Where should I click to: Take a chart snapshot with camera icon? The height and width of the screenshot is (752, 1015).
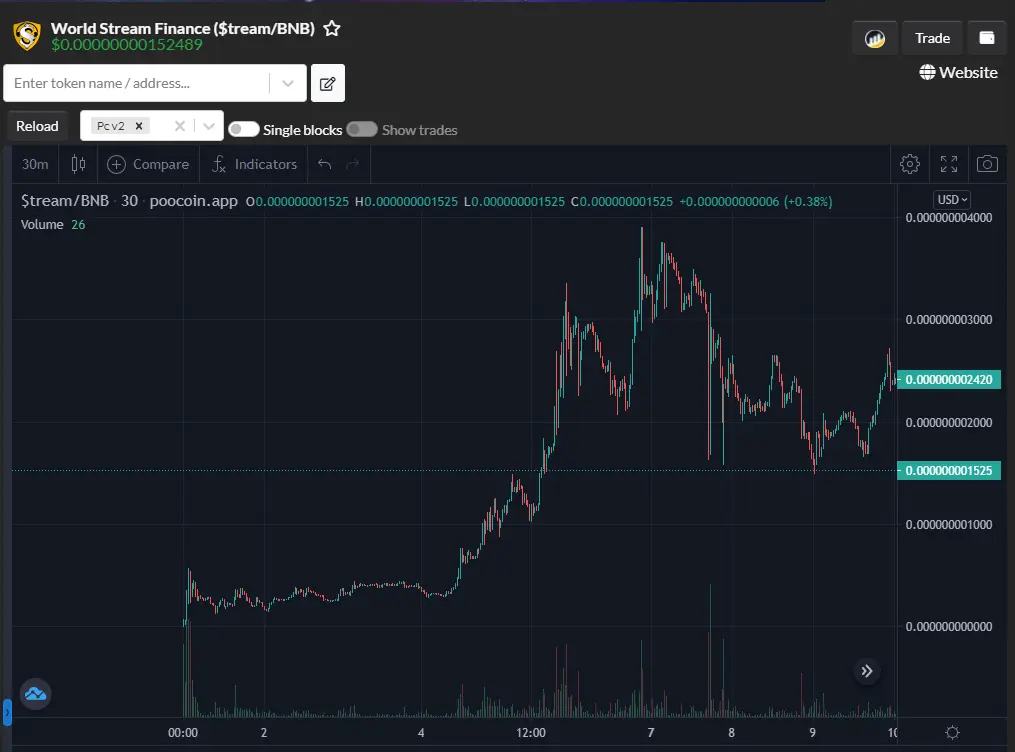click(x=987, y=164)
